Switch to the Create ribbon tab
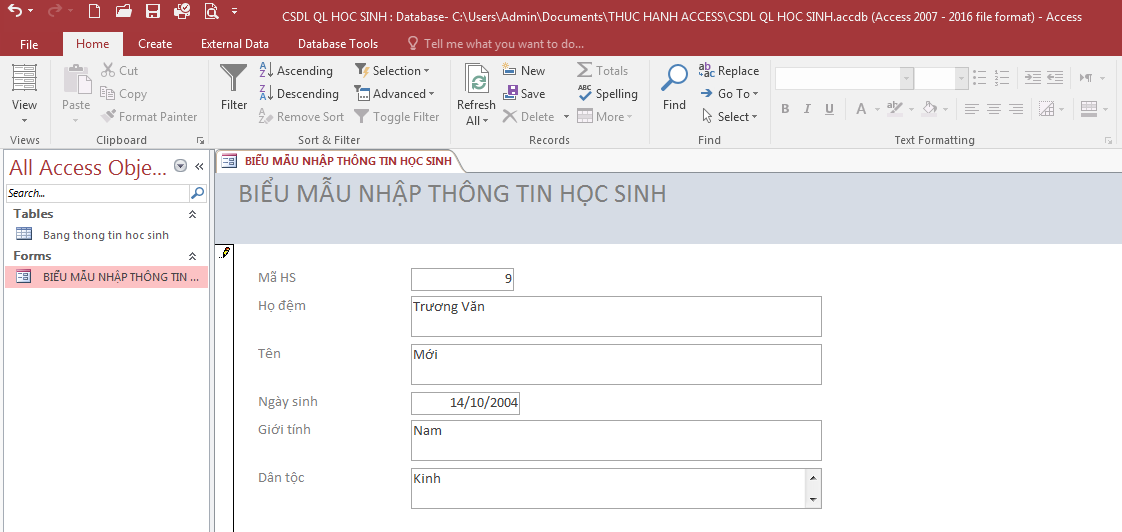This screenshot has width=1122, height=532. (155, 44)
